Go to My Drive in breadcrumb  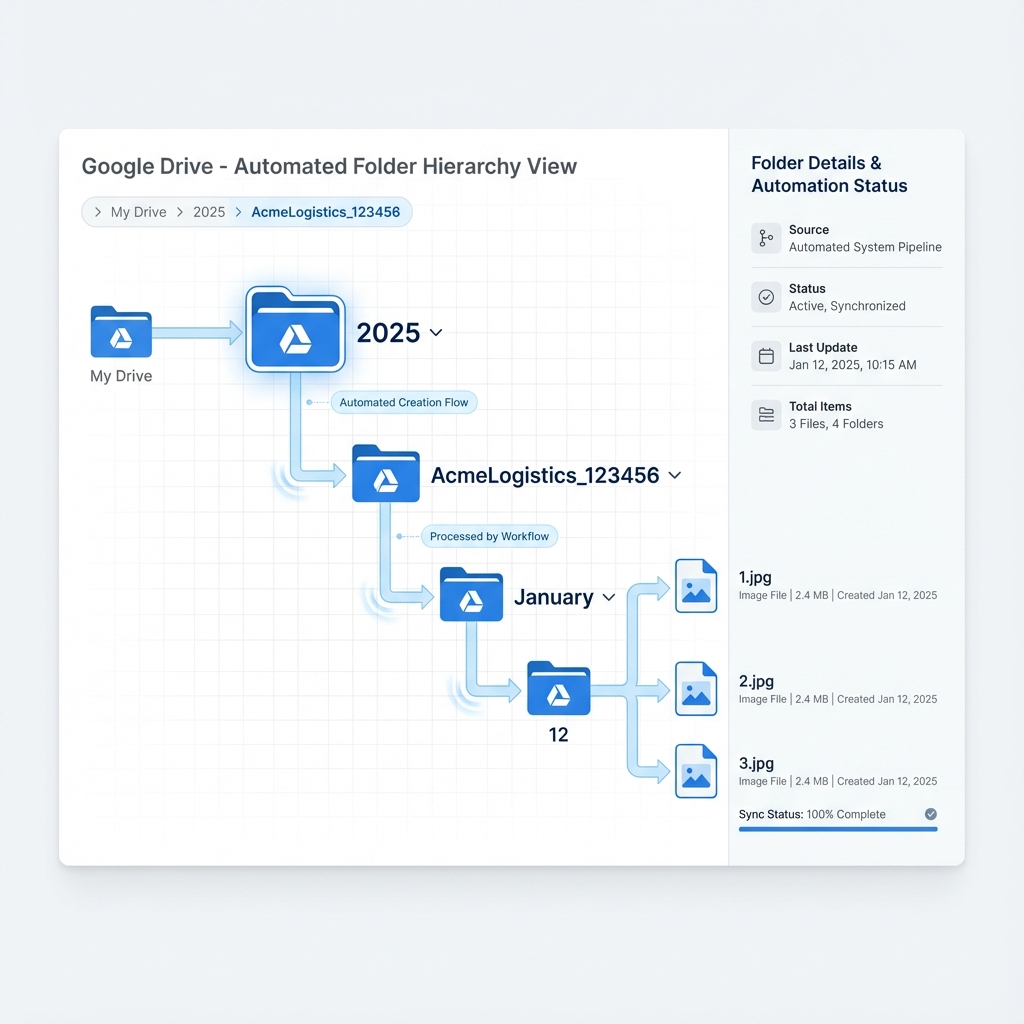[138, 212]
